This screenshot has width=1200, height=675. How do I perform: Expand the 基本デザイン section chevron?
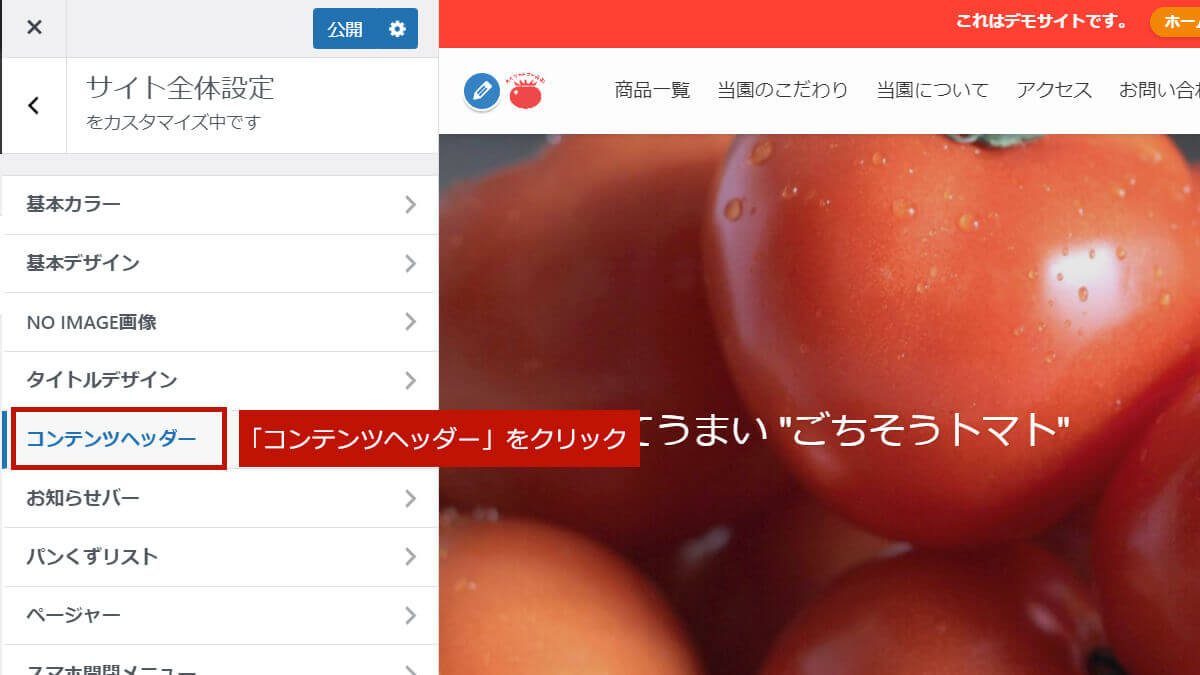point(410,264)
